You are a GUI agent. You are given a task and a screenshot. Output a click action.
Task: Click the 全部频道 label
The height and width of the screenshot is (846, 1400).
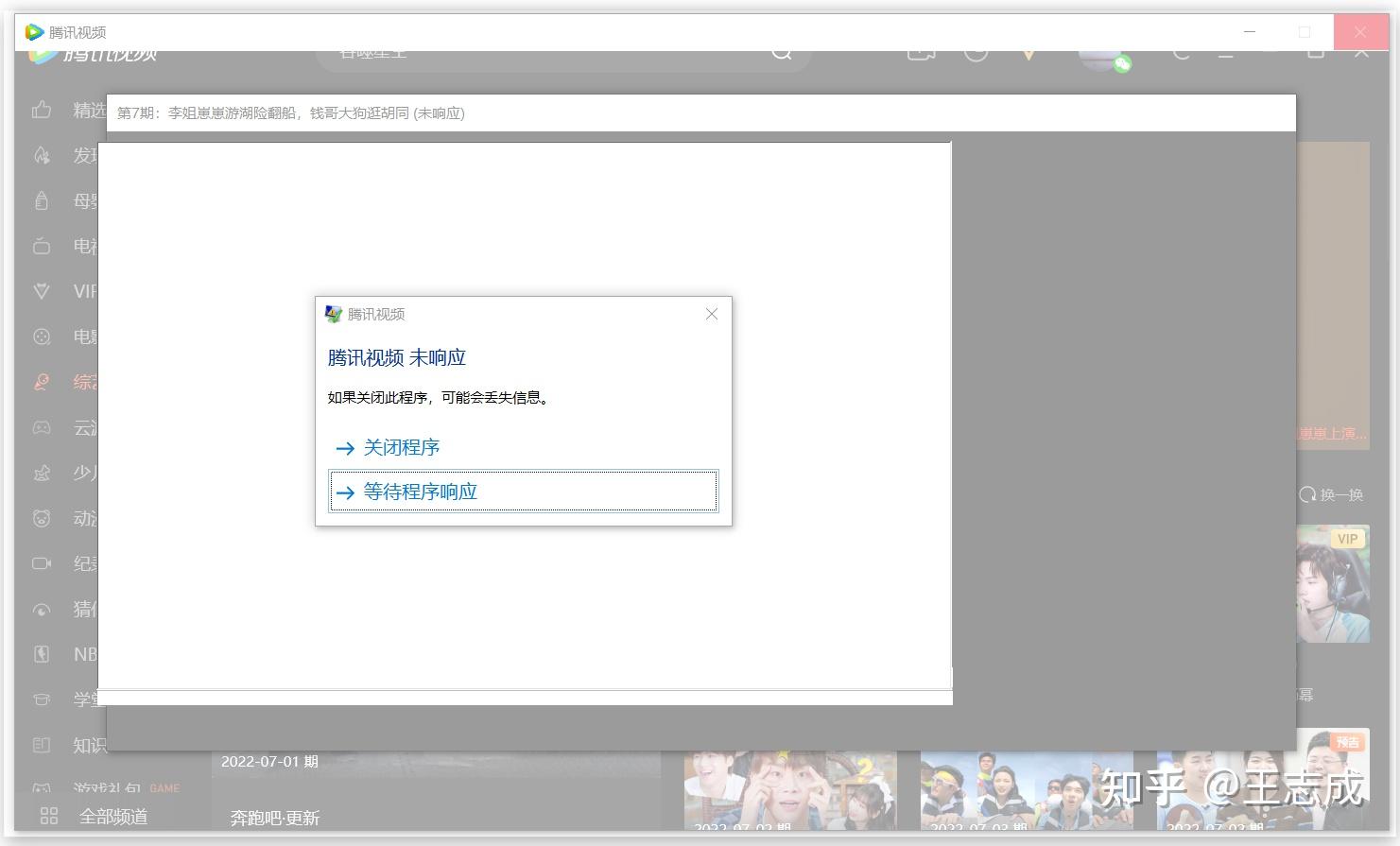113,816
